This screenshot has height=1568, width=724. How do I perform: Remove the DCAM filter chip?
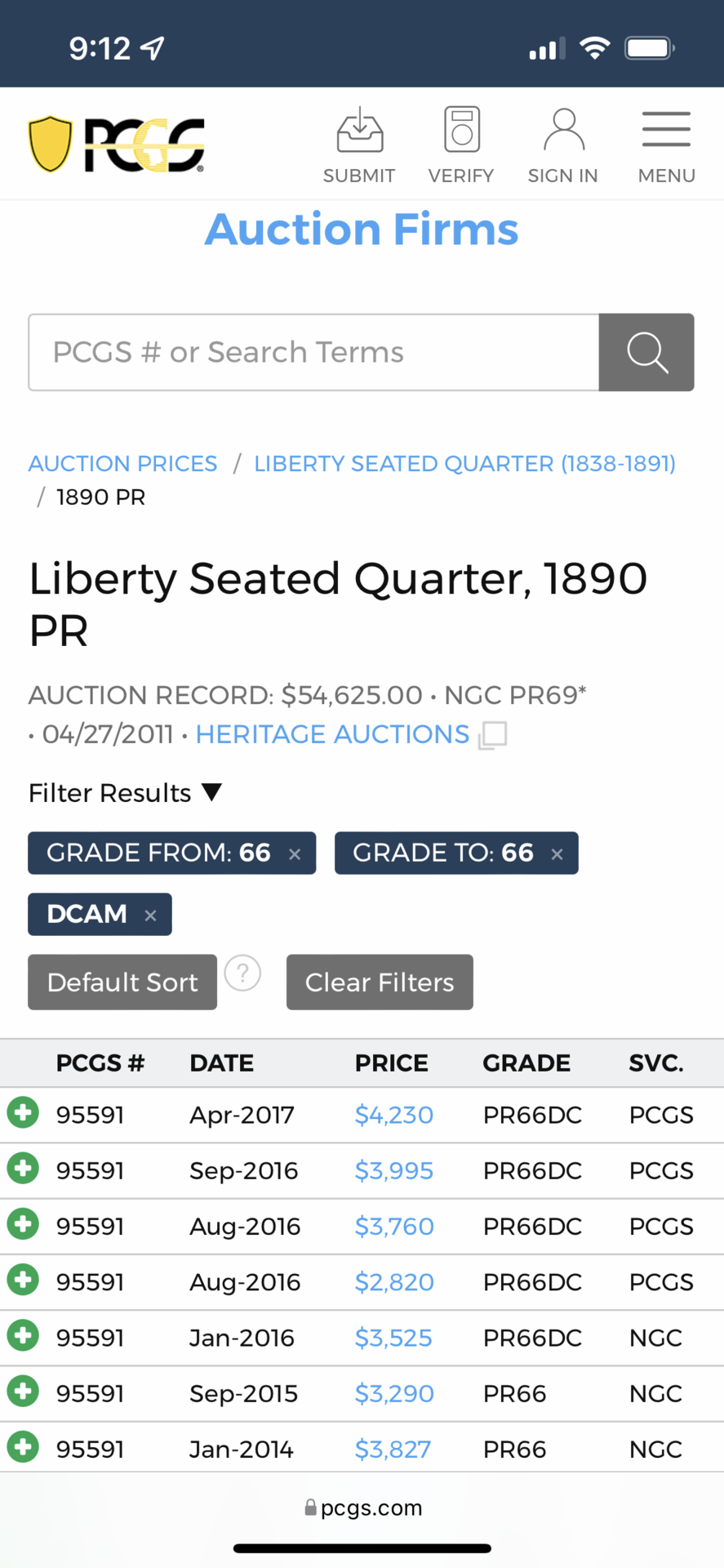150,915
